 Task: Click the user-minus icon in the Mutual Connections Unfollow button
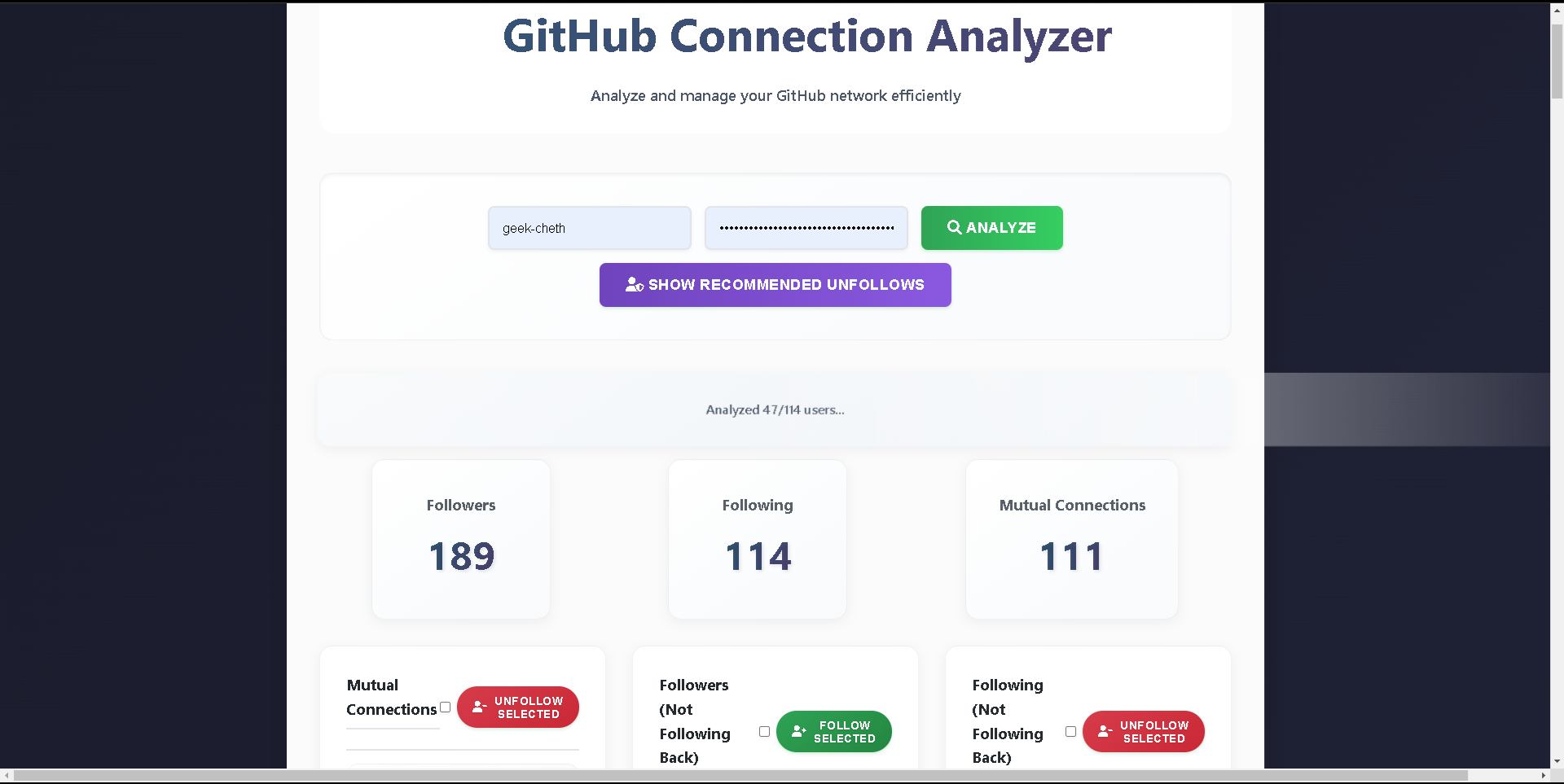tap(479, 707)
